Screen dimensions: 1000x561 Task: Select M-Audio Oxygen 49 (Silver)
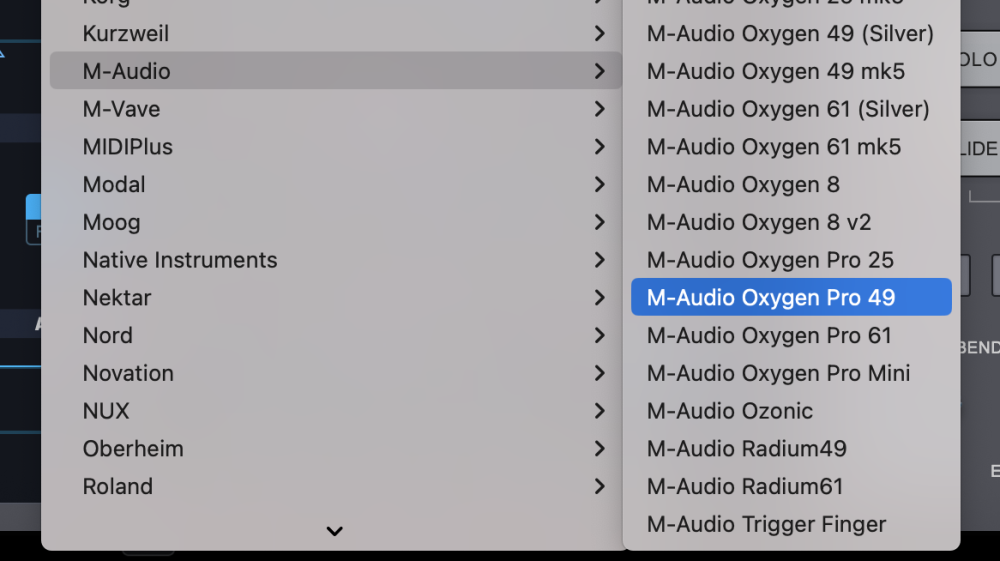click(790, 34)
